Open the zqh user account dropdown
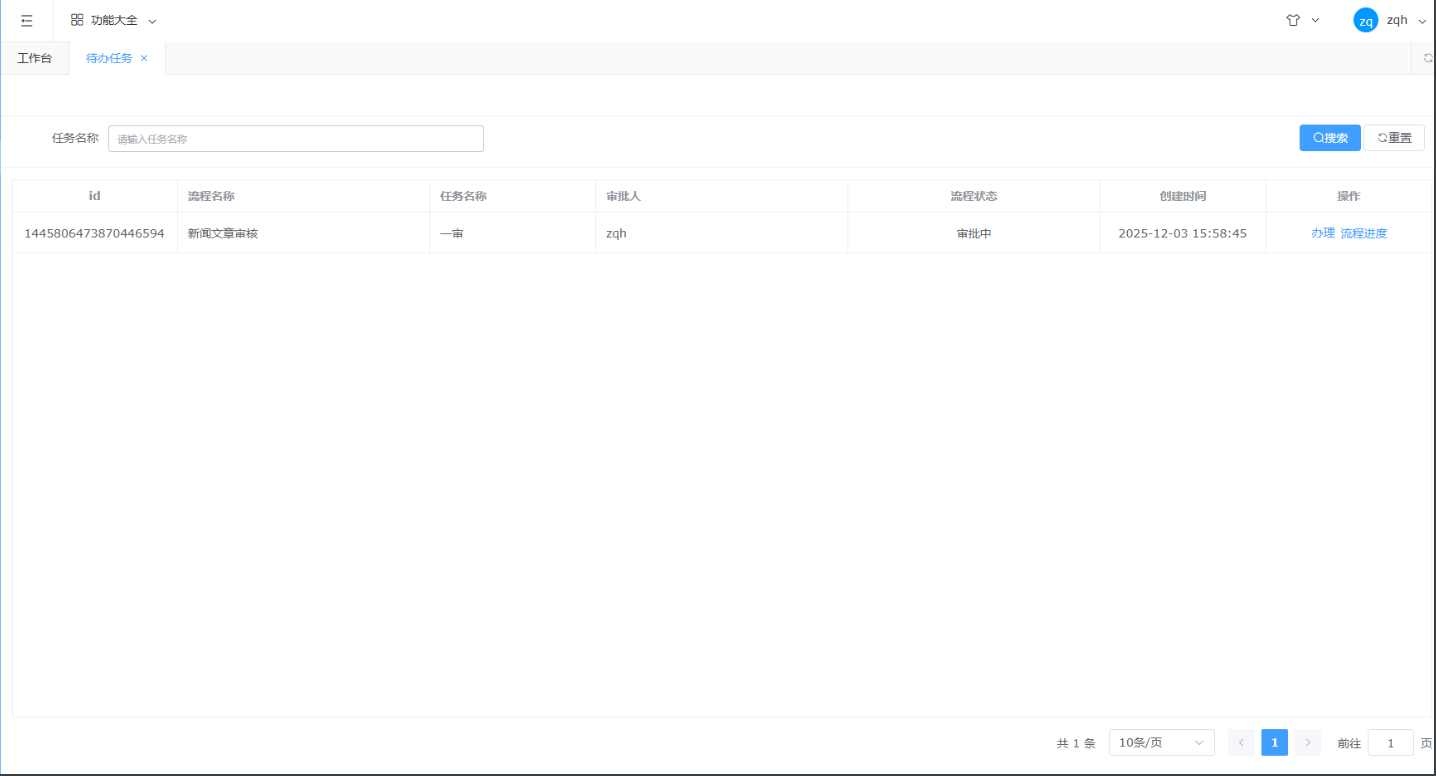The image size is (1436, 776). point(1422,21)
